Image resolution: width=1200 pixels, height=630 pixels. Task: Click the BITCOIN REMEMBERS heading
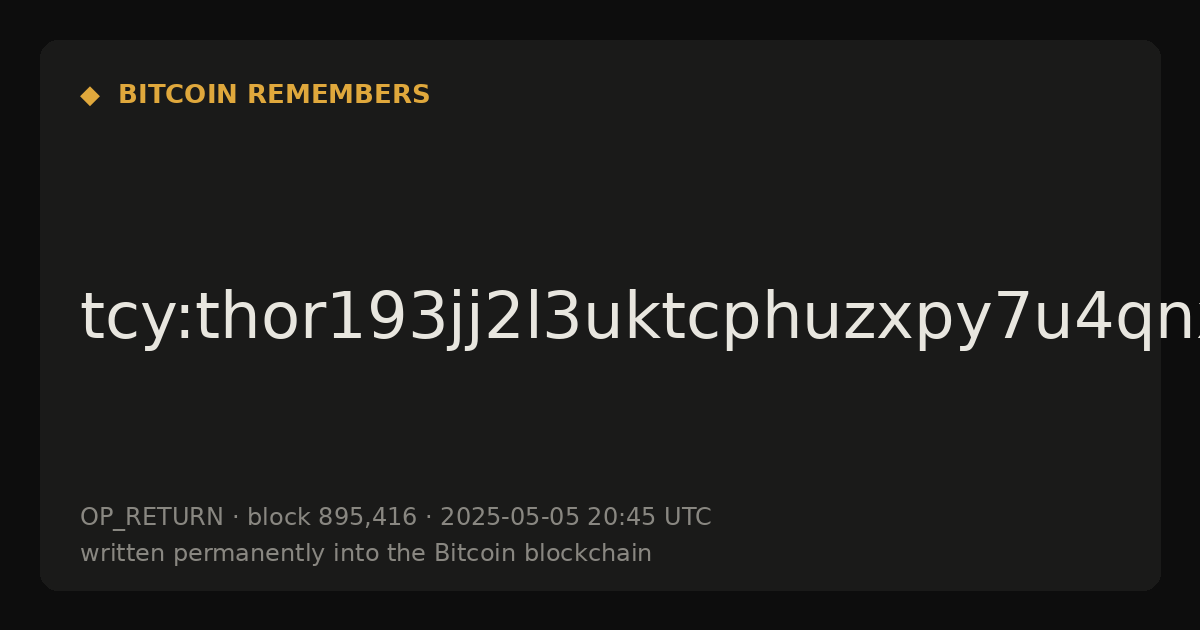[x=274, y=95]
